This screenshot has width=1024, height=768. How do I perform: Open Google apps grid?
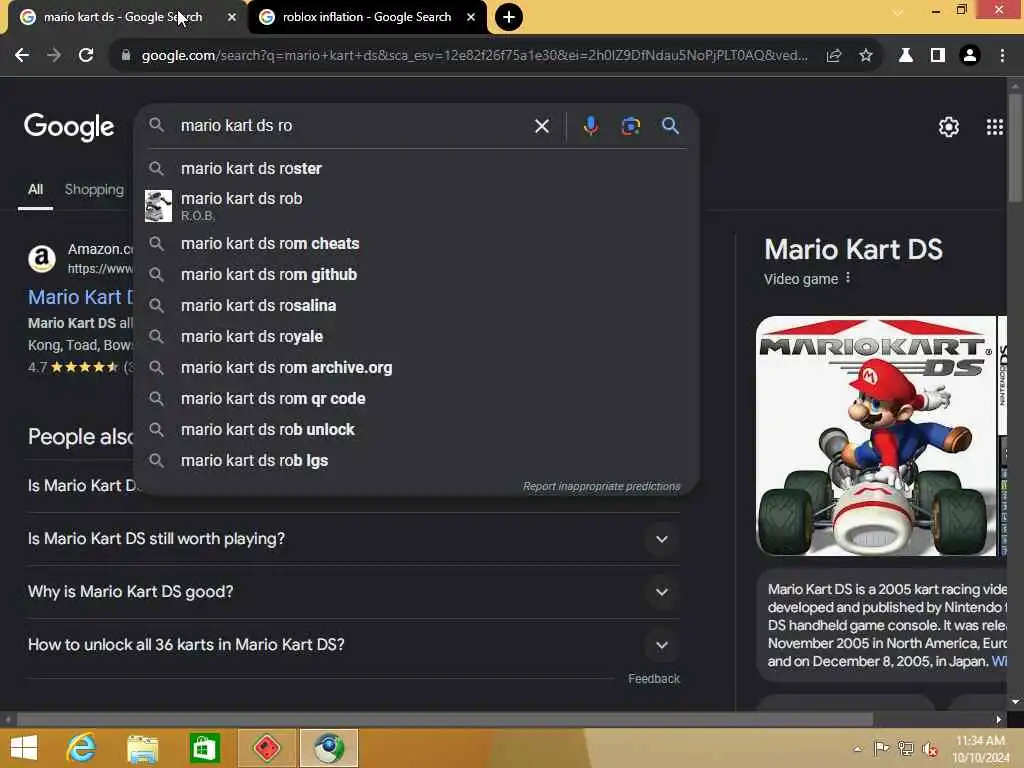point(995,127)
